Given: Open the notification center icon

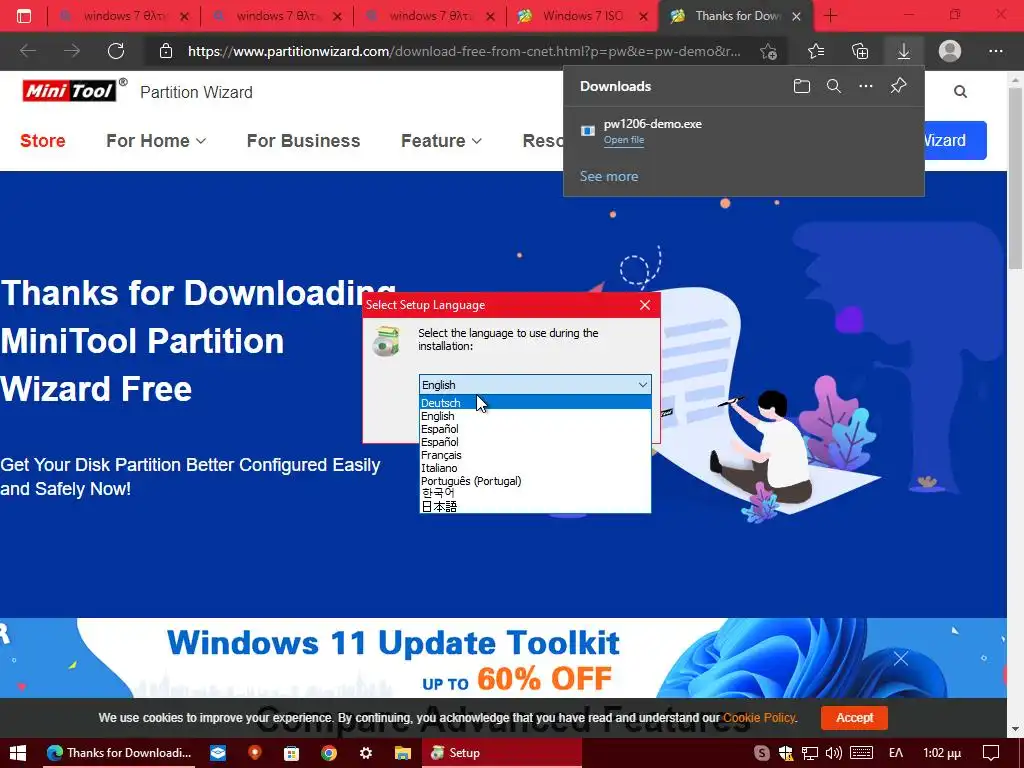Looking at the screenshot, I should point(991,753).
